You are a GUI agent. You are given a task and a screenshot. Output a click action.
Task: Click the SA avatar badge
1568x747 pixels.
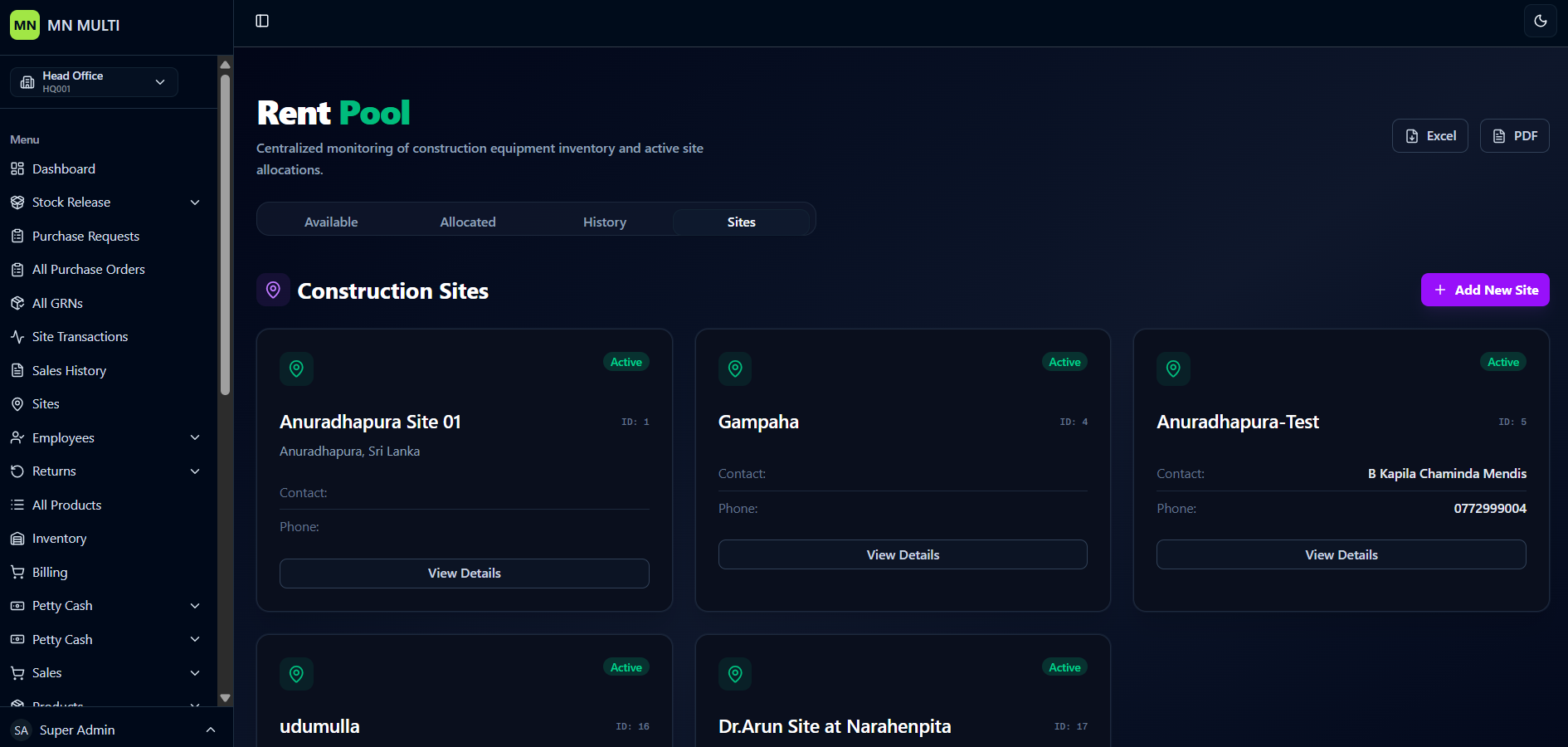pos(22,730)
